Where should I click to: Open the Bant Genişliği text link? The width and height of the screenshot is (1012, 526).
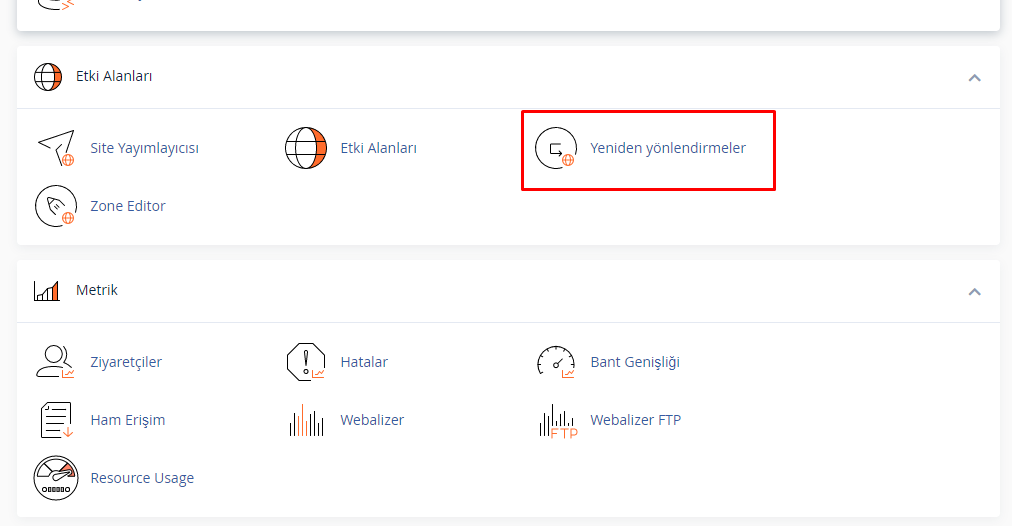635,362
